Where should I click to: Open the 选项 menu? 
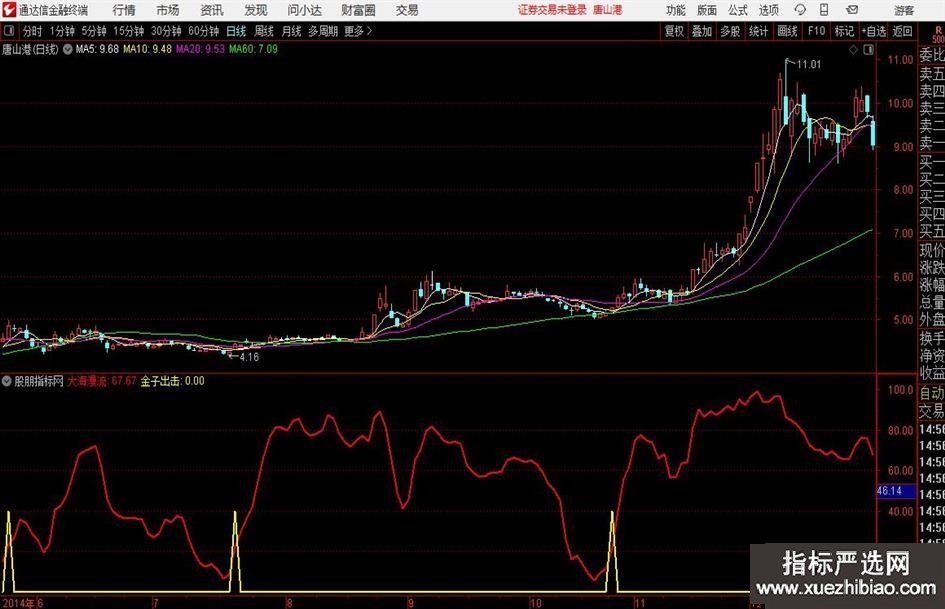coord(768,10)
